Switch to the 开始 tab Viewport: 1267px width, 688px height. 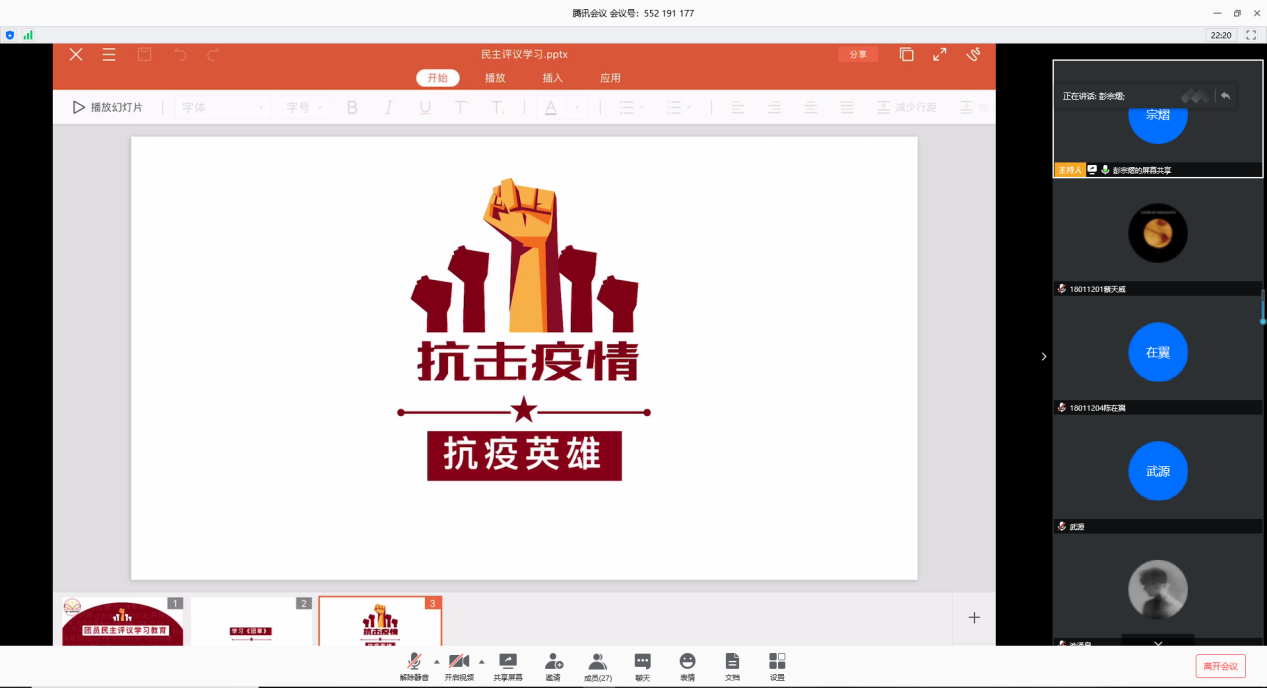coord(438,78)
